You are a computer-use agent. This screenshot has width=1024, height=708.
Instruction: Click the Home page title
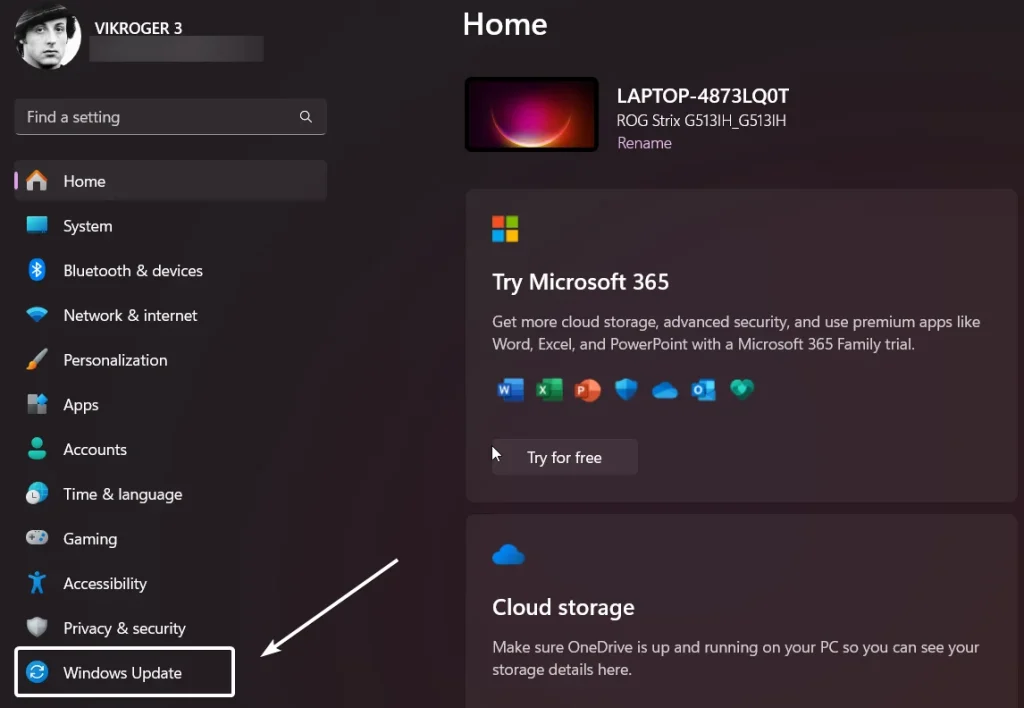[505, 24]
